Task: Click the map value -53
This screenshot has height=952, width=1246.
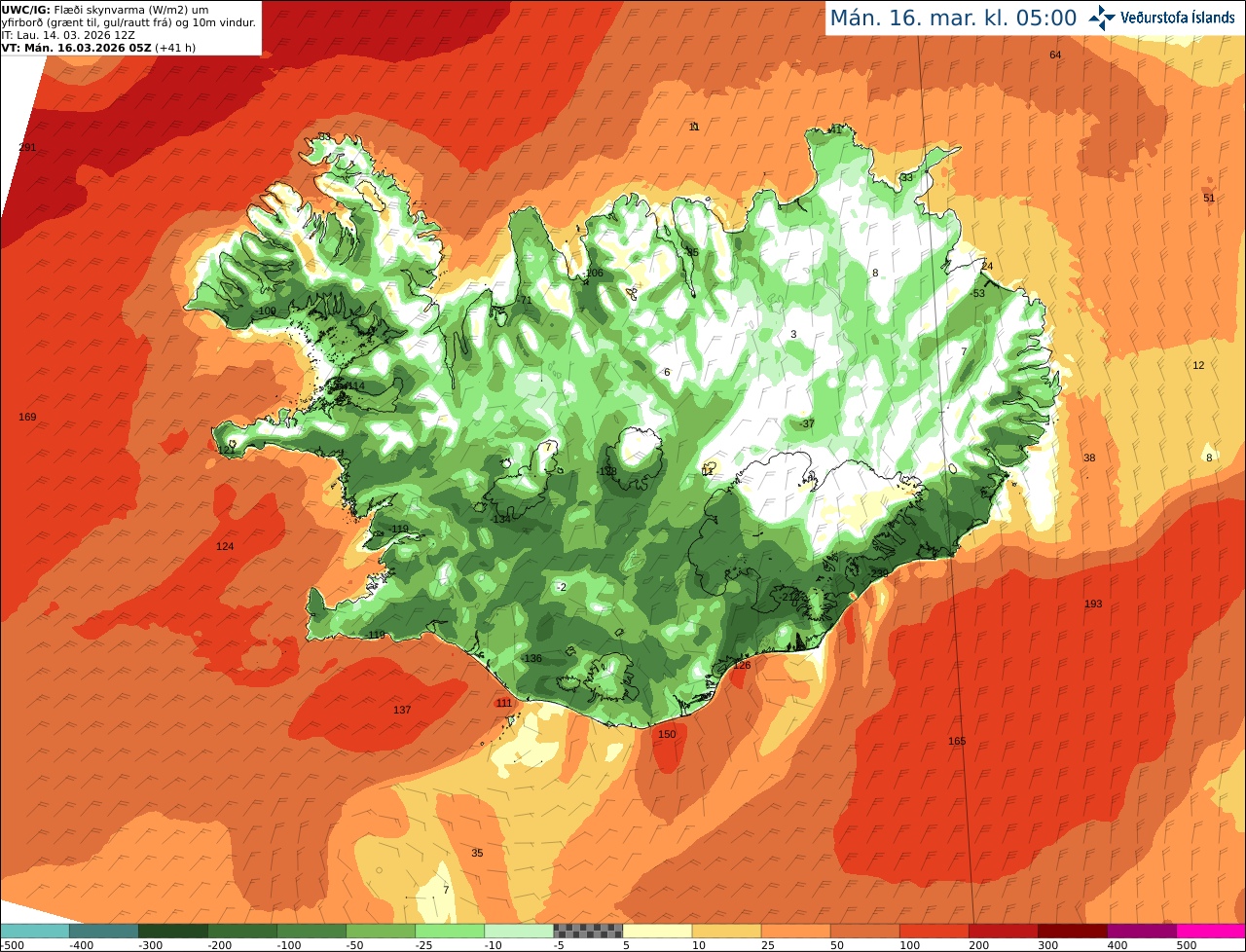Action: (x=978, y=293)
